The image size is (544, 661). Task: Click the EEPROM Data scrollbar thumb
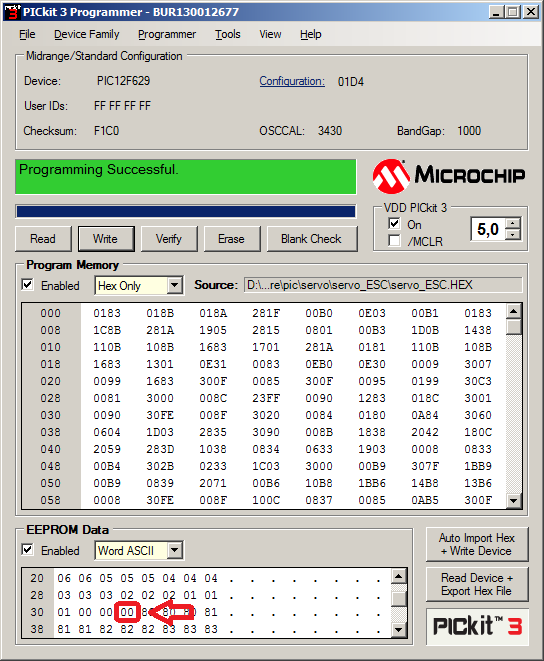click(x=399, y=599)
